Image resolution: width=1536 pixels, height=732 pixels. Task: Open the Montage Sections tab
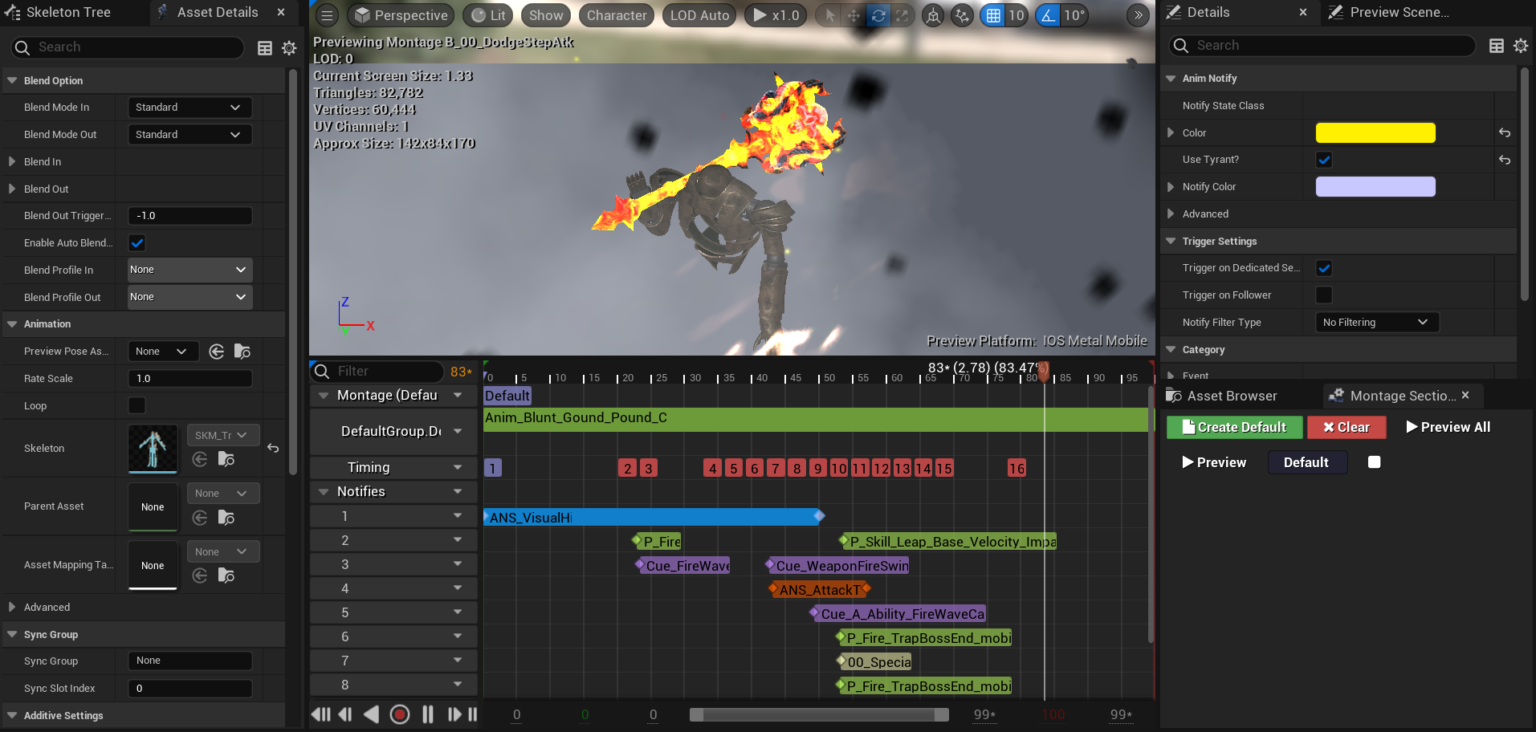[1400, 395]
